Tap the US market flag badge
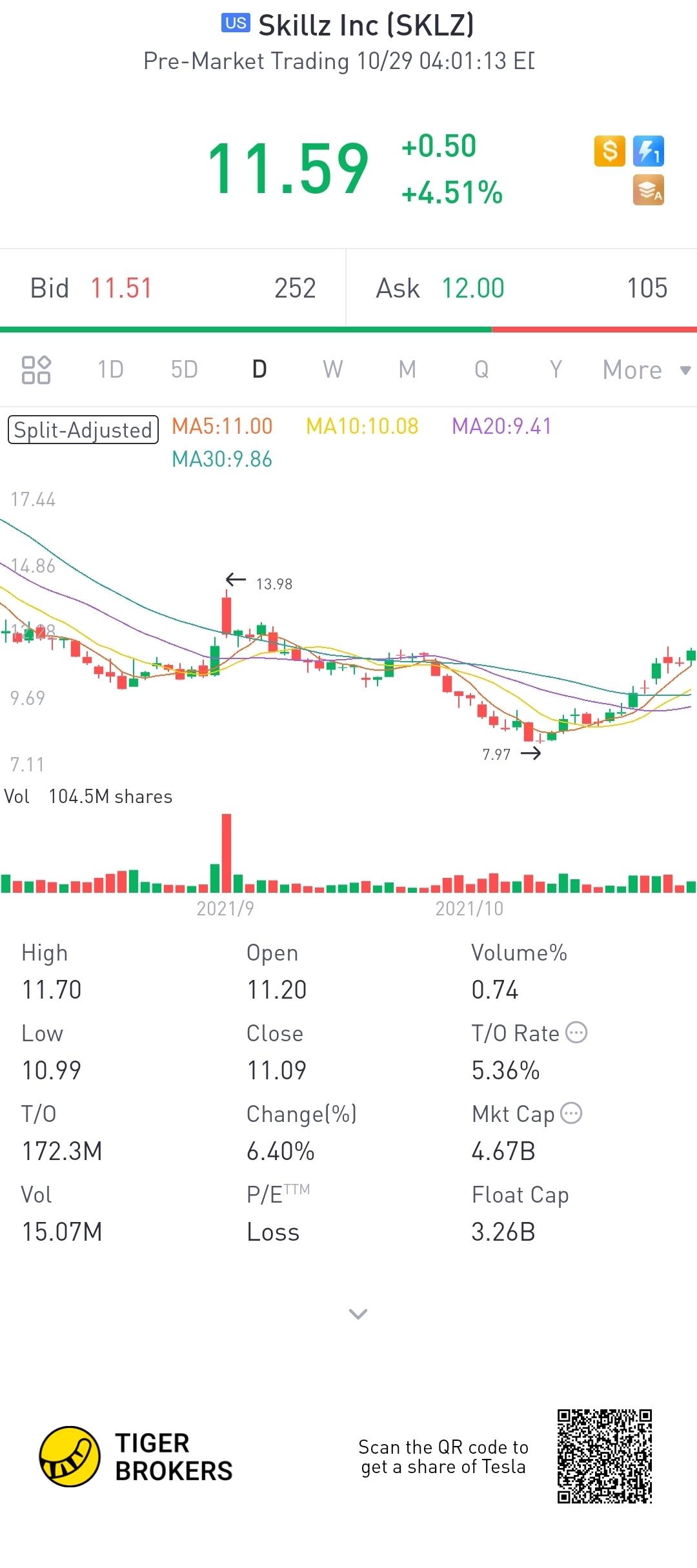 click(x=236, y=23)
